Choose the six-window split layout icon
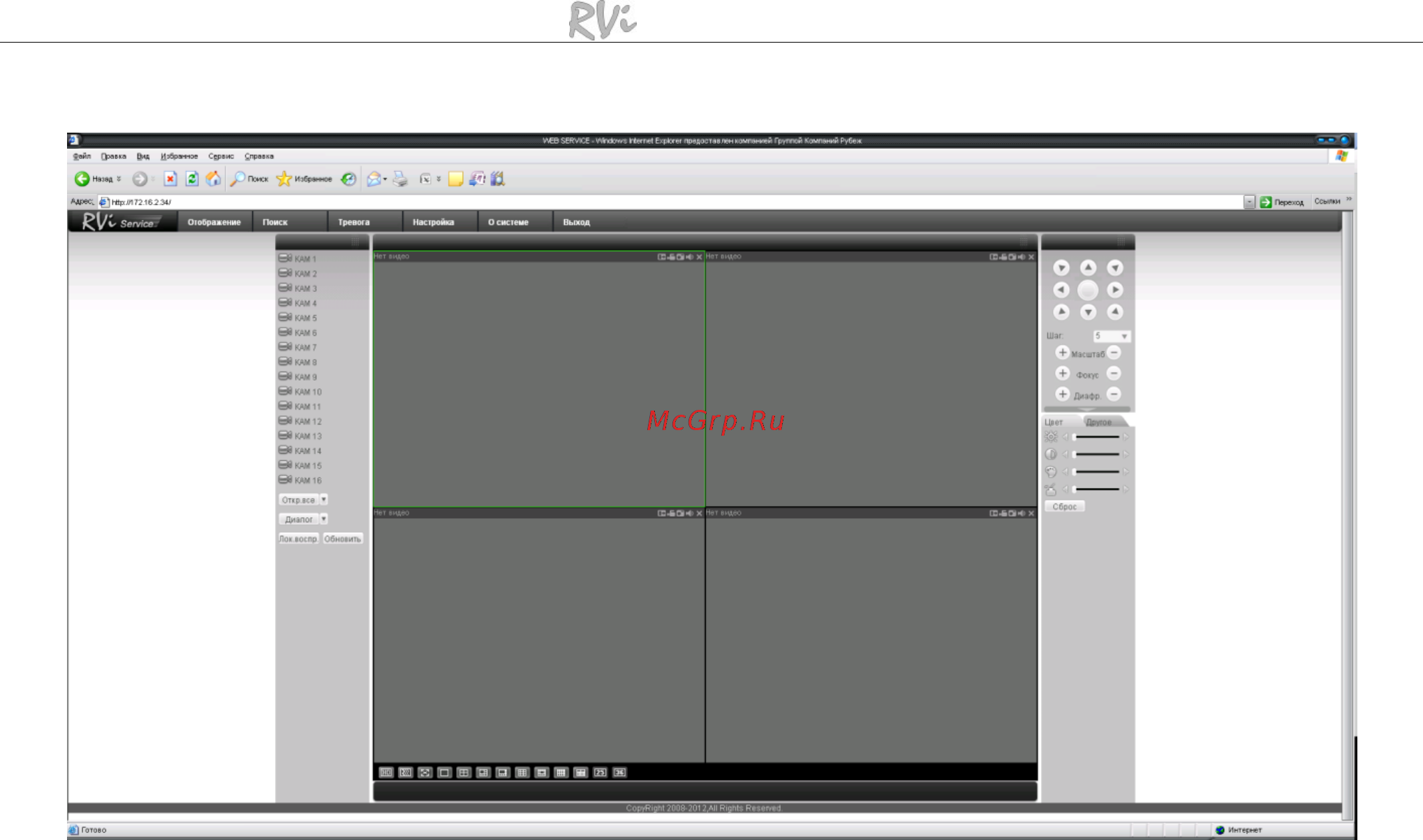The height and width of the screenshot is (840, 1423). (483, 772)
